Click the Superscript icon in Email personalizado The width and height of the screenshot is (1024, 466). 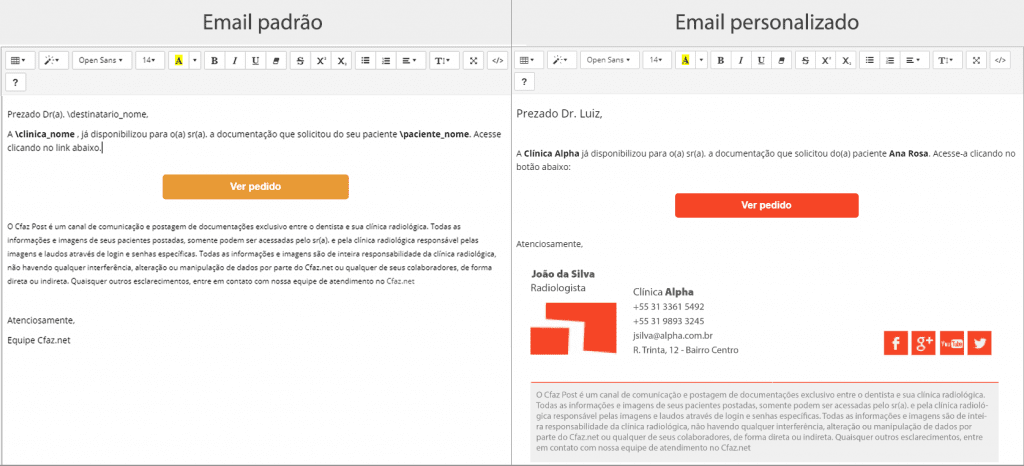(x=826, y=60)
